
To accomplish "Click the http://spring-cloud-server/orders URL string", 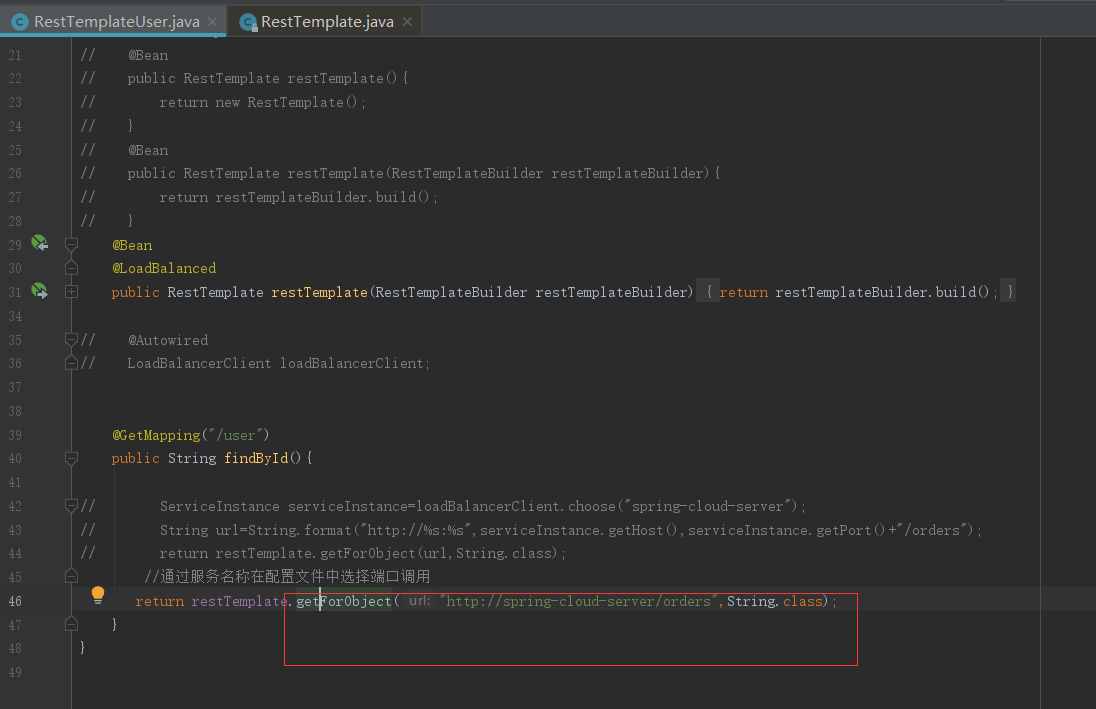I will pos(579,601).
